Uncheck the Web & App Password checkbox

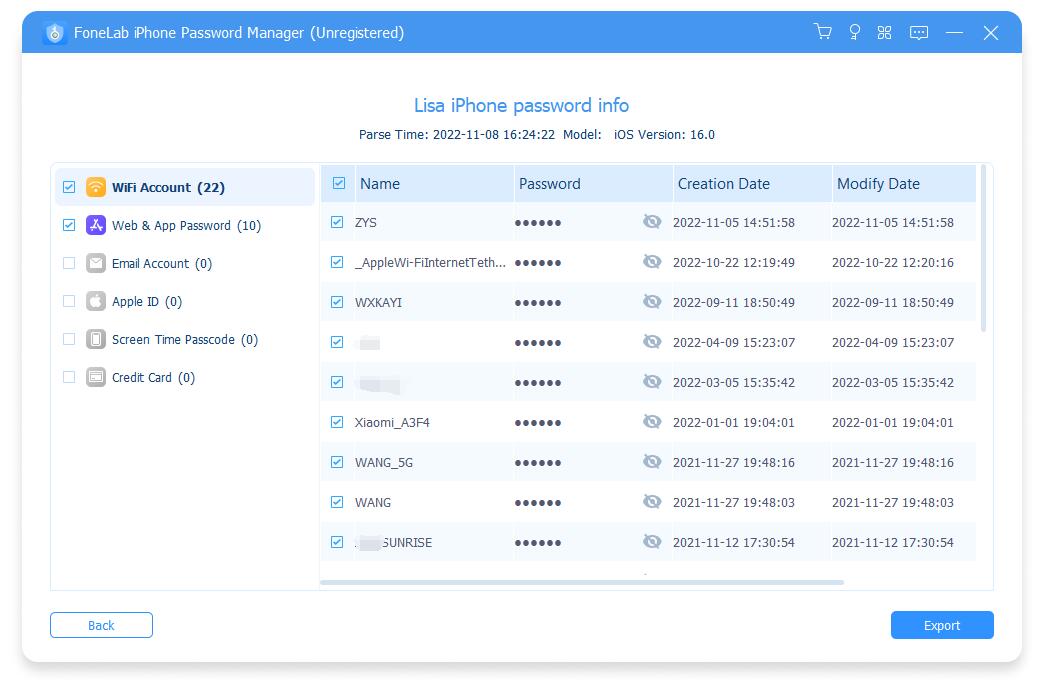[69, 225]
